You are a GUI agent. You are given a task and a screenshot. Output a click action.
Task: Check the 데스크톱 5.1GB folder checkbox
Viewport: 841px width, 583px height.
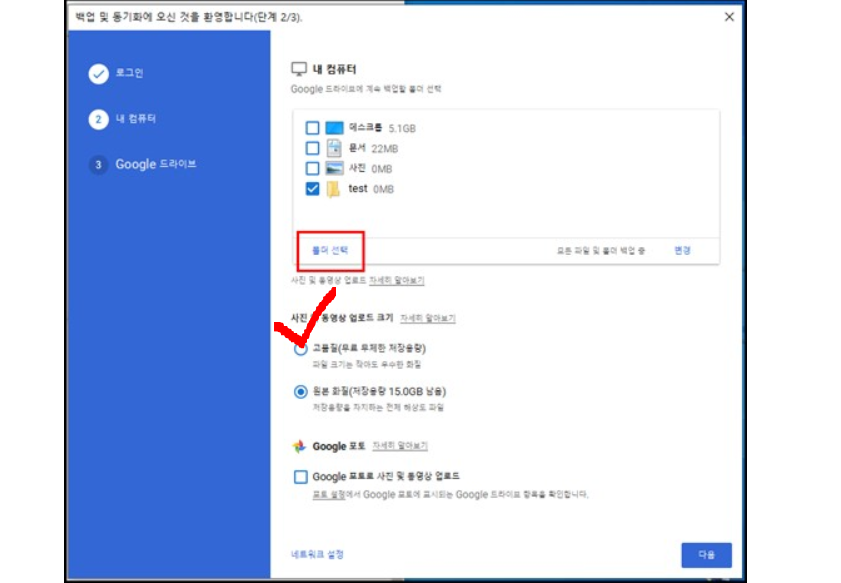click(x=312, y=128)
